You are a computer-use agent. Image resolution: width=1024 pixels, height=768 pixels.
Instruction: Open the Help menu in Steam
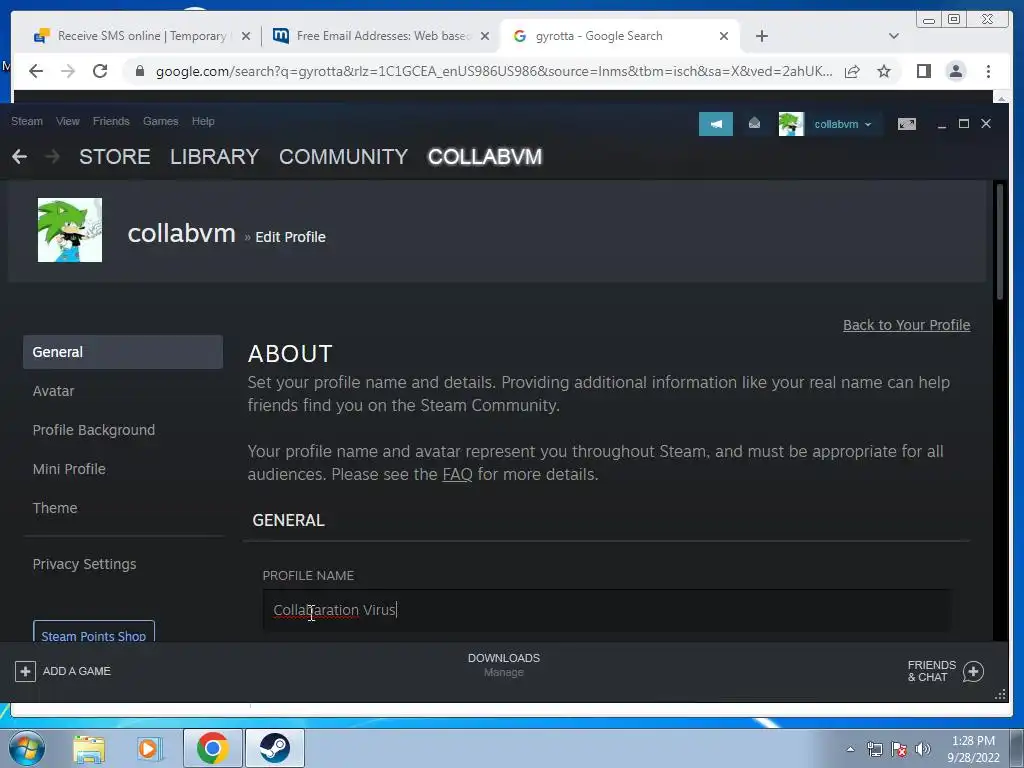point(203,121)
